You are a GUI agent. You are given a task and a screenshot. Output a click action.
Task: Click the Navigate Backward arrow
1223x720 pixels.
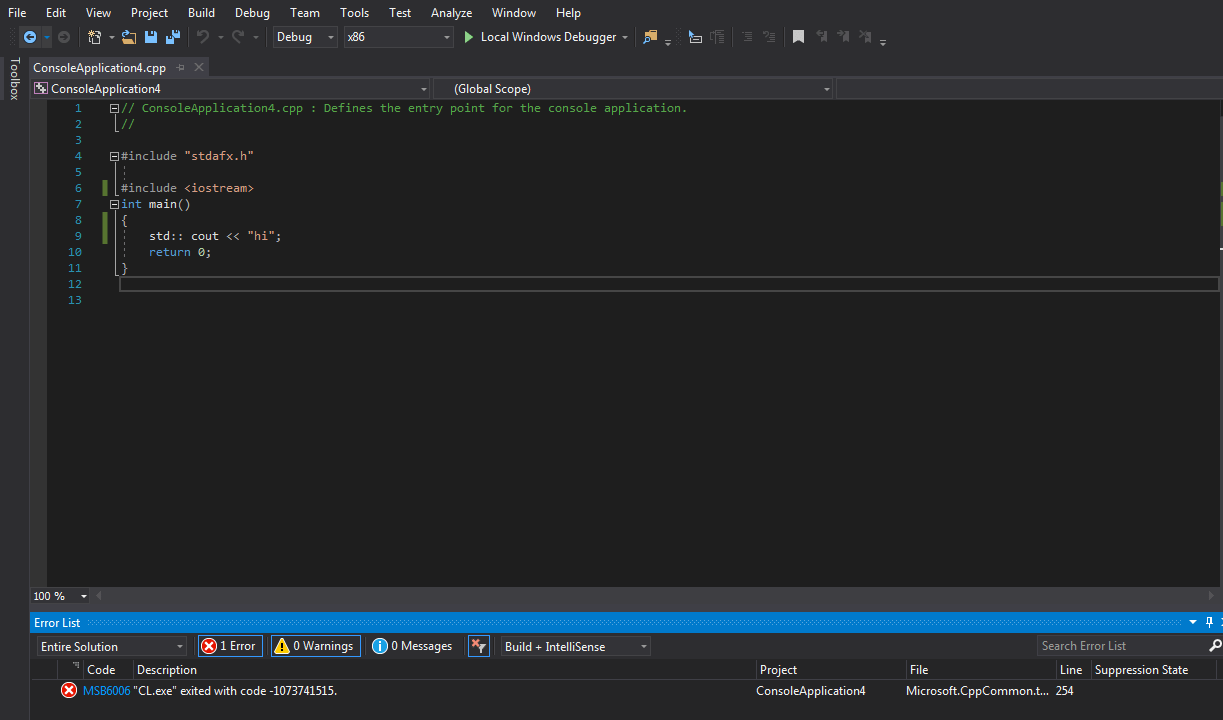pyautogui.click(x=31, y=37)
